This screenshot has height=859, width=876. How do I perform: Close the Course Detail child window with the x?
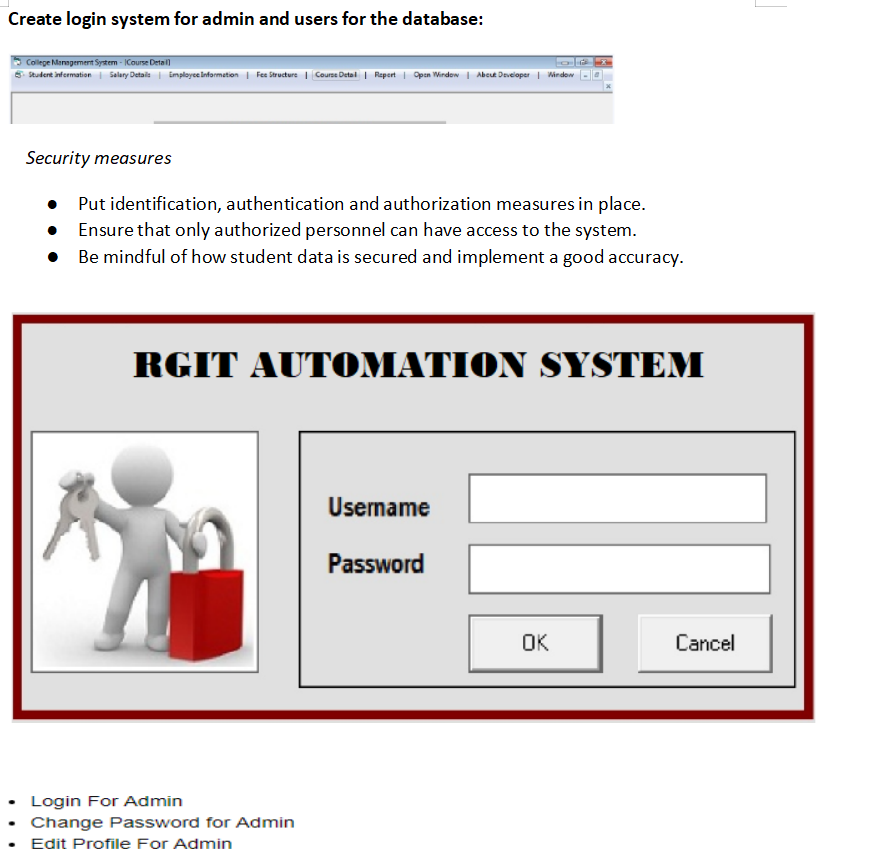point(609,87)
